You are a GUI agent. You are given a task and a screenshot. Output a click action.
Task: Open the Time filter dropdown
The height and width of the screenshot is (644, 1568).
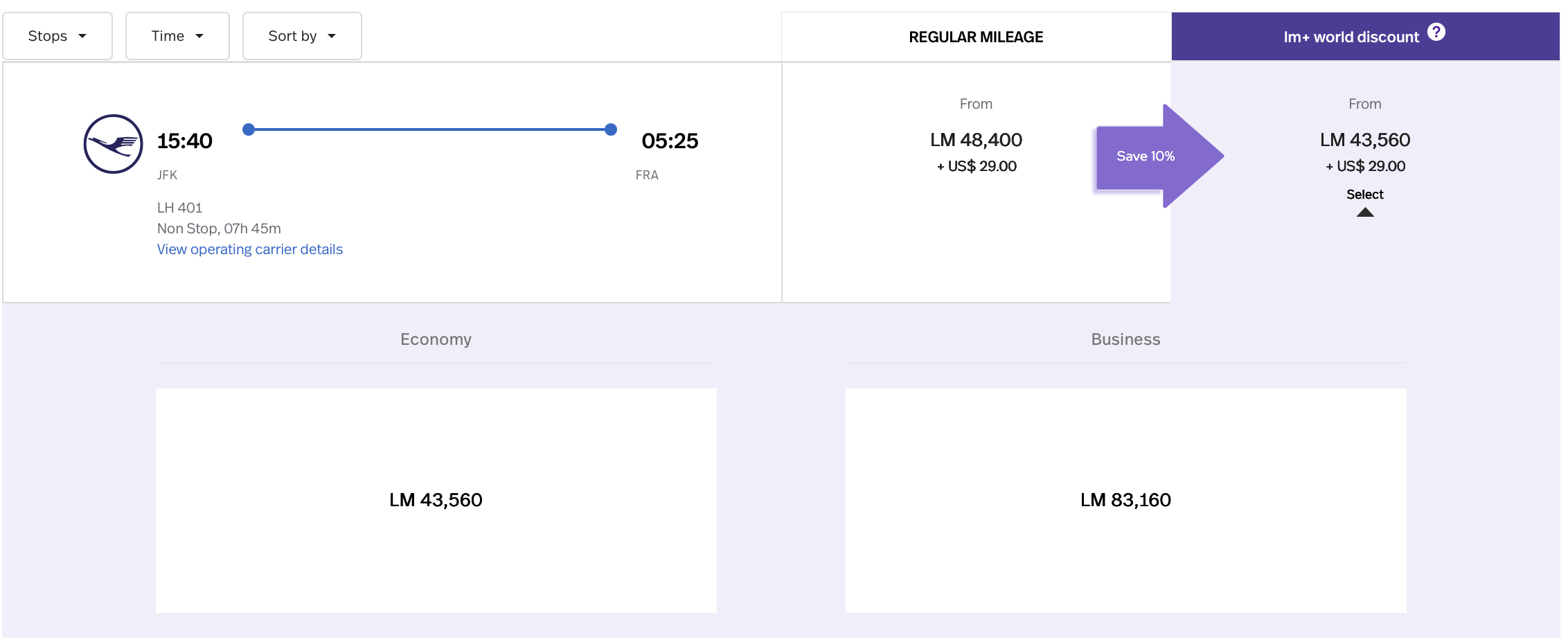click(177, 35)
